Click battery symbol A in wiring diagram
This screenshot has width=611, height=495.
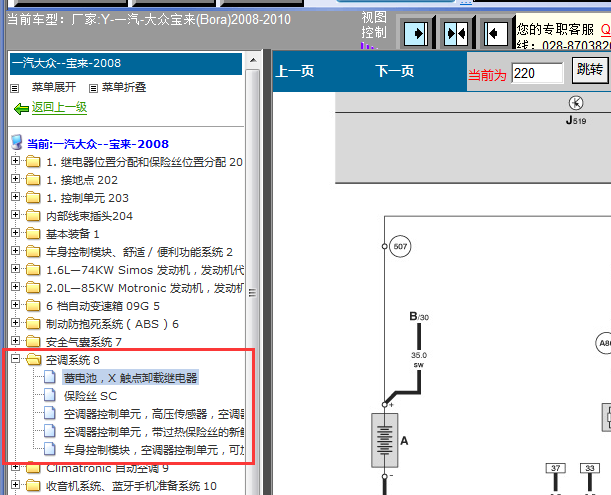[x=385, y=440]
